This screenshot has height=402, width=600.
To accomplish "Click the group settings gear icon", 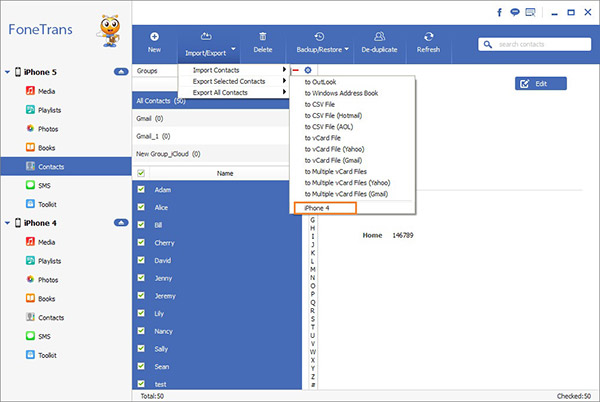I will (x=308, y=70).
